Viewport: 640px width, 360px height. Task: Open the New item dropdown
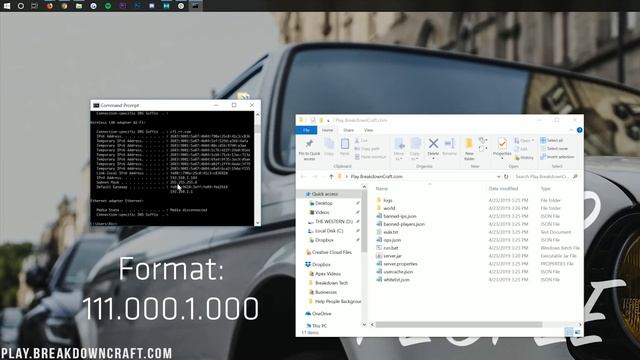click(x=483, y=140)
